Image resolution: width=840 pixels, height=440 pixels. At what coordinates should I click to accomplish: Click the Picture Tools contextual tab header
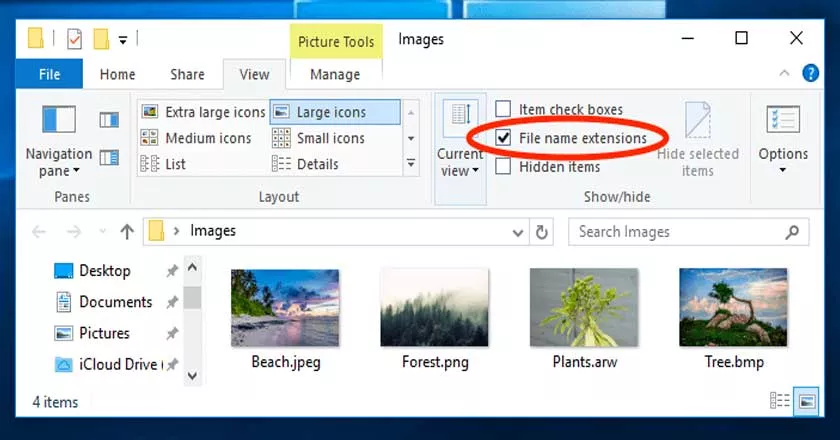(x=336, y=41)
